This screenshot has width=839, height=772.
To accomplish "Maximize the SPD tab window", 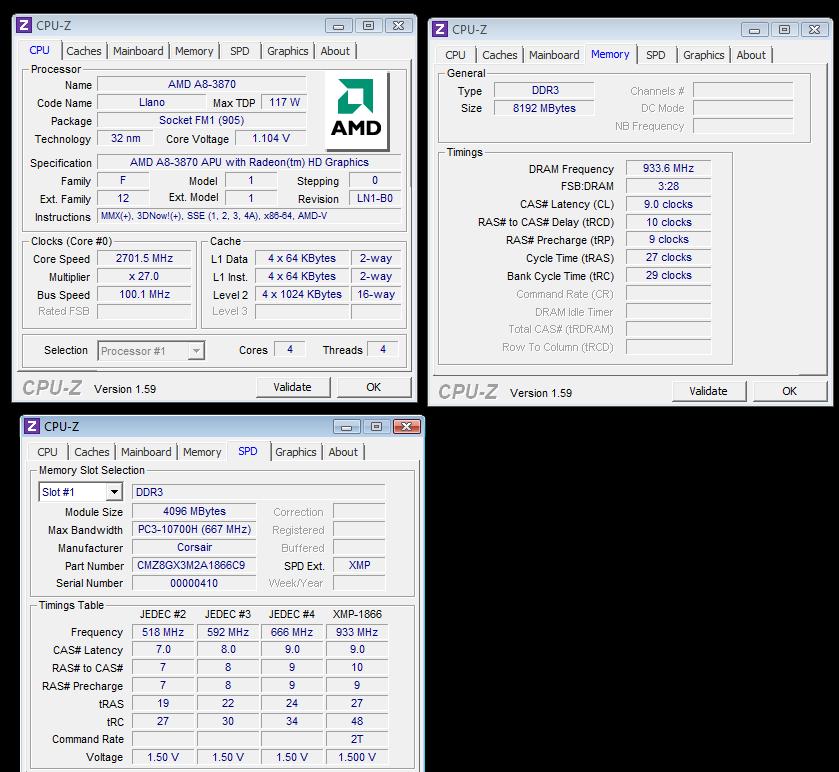I will [376, 426].
